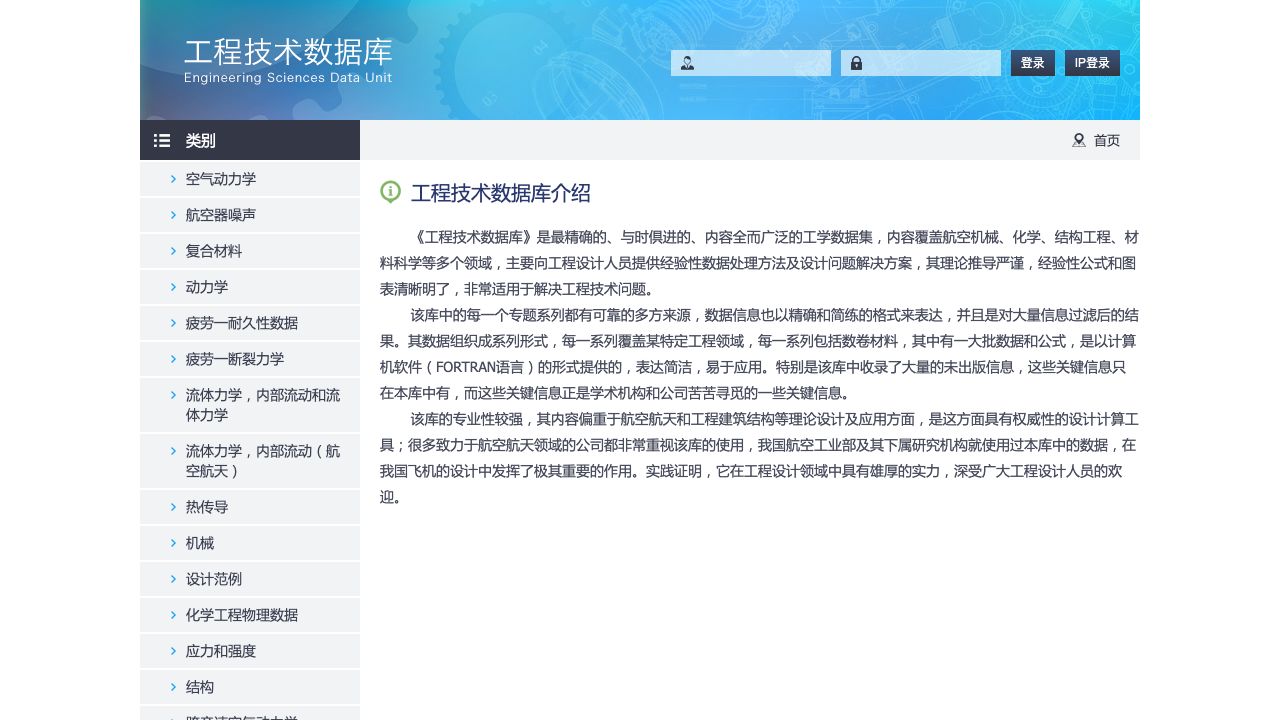The height and width of the screenshot is (720, 1280).
Task: Open the 疲劳一断裂力学 category
Action: coord(235,359)
